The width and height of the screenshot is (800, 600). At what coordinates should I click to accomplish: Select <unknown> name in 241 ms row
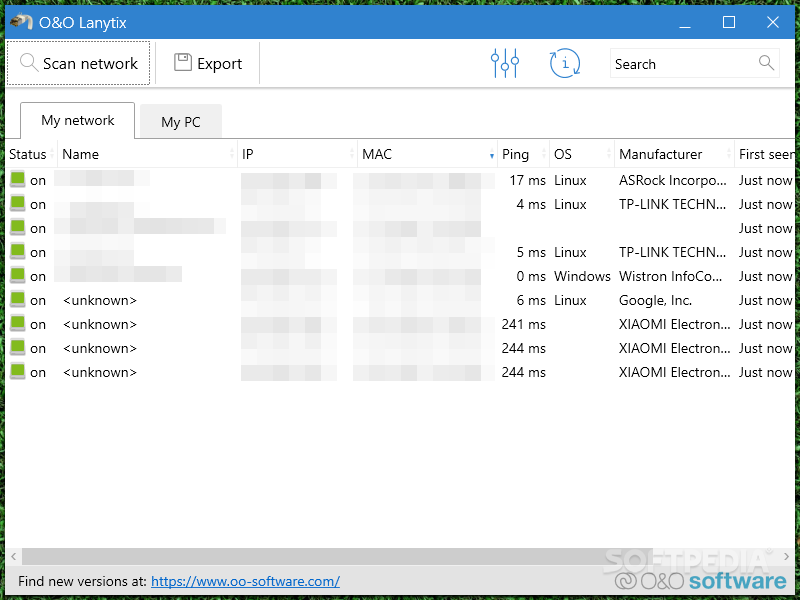click(x=100, y=324)
